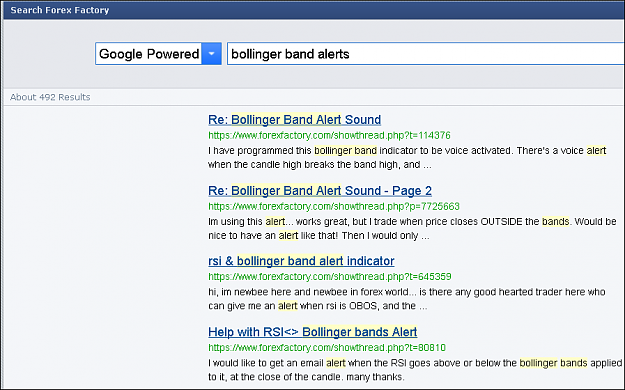
Task: Select the Google Powered search type box
Action: coord(158,54)
